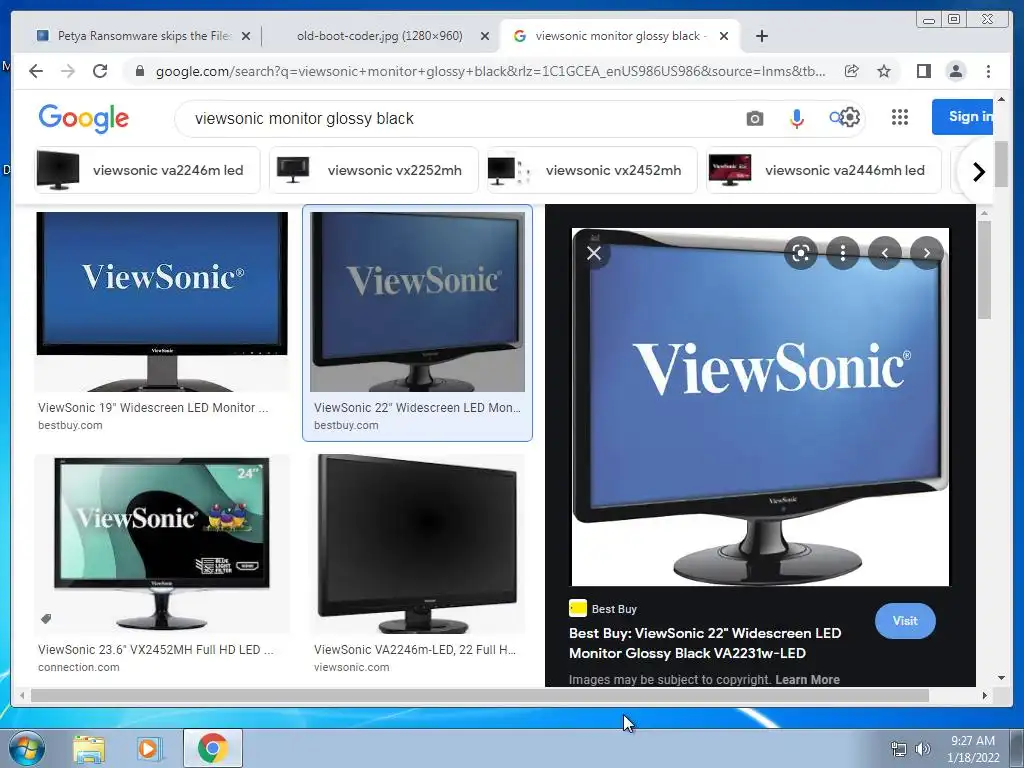
Task: Open ViewSonic 19" Widescreen LED thumbnail
Action: click(x=162, y=301)
